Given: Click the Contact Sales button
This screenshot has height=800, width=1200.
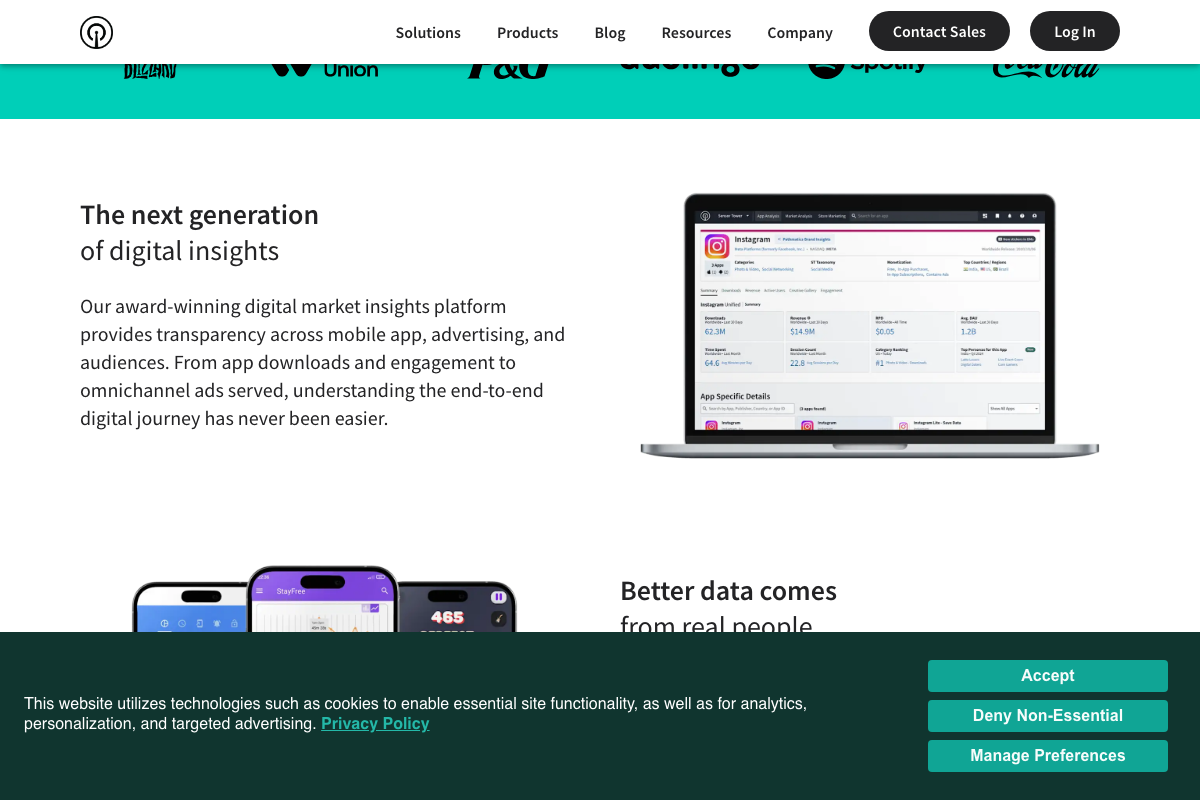Looking at the screenshot, I should click(x=939, y=31).
